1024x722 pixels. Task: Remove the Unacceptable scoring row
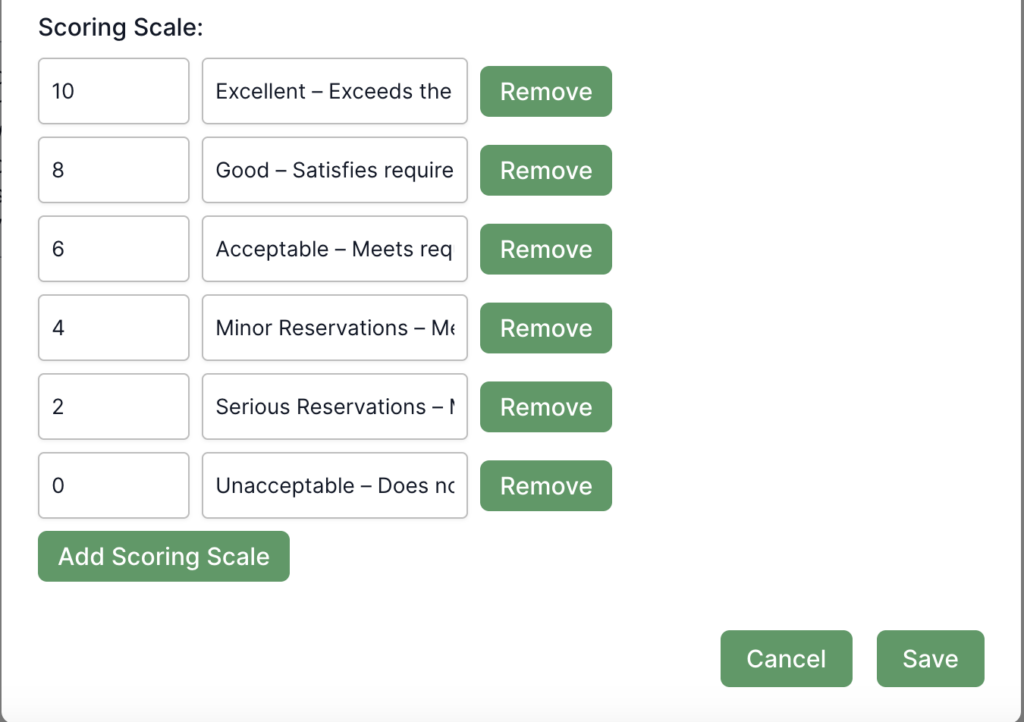(545, 486)
